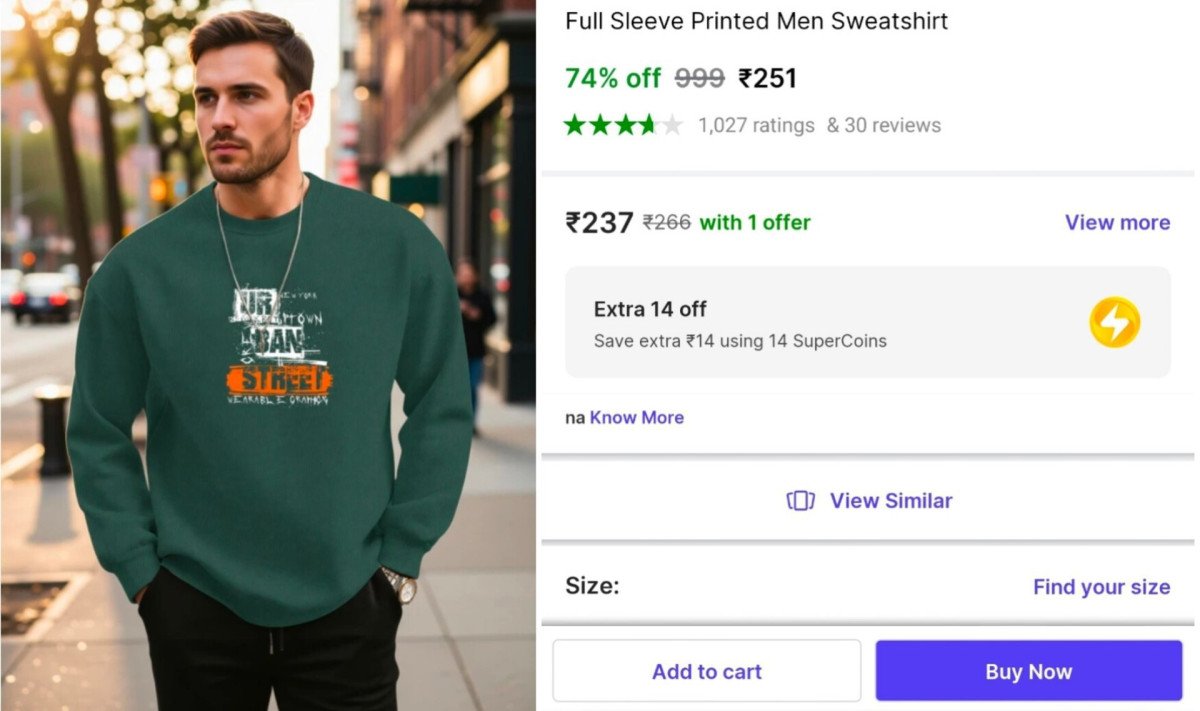Open the Find your size guide
This screenshot has width=1200, height=711.
pos(1101,587)
